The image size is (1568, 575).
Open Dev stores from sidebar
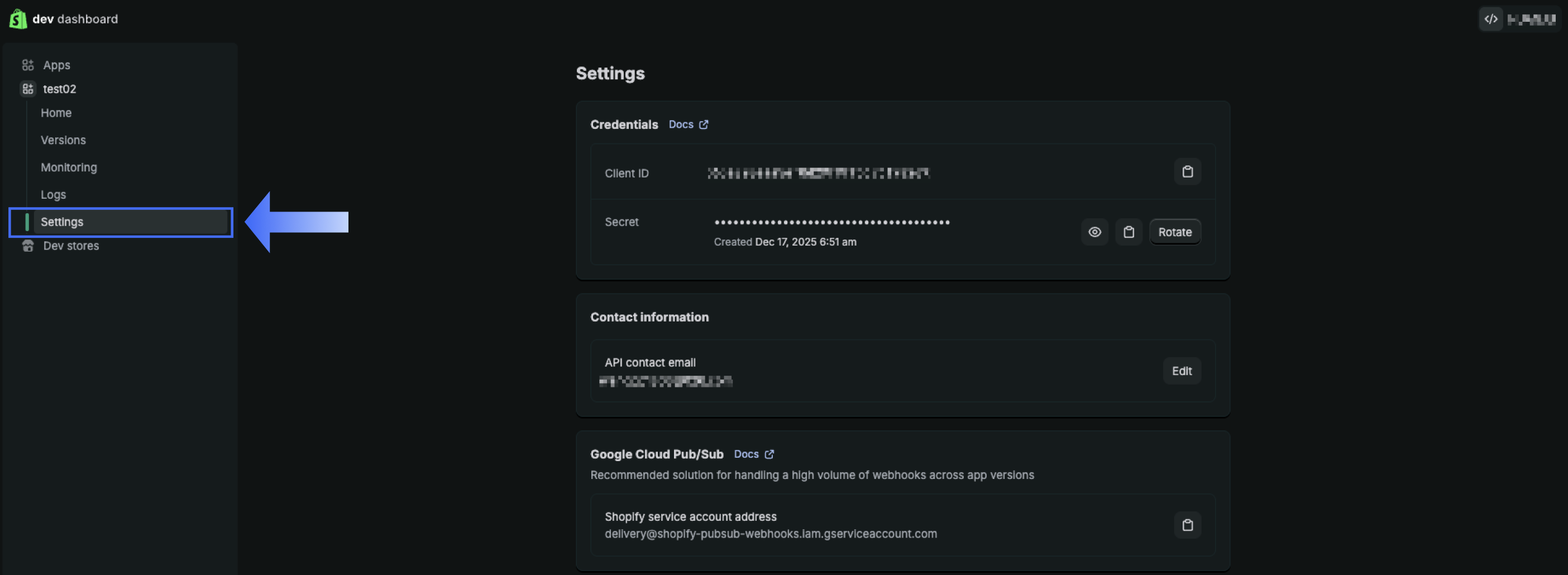click(71, 246)
